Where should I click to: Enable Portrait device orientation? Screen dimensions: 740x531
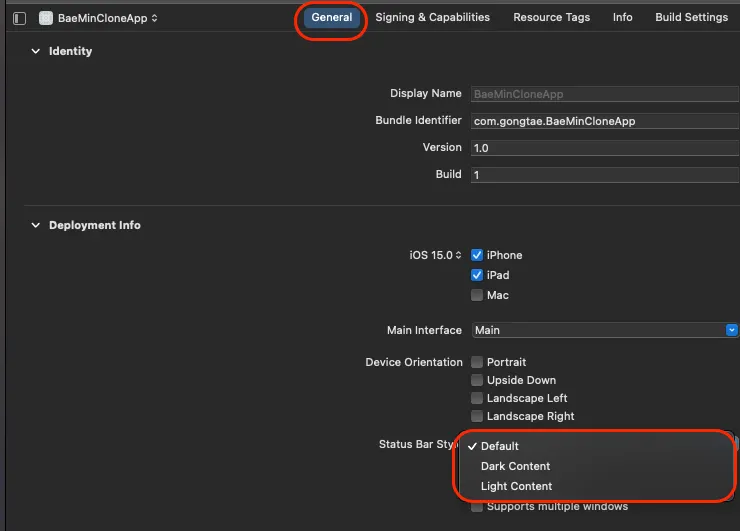477,362
